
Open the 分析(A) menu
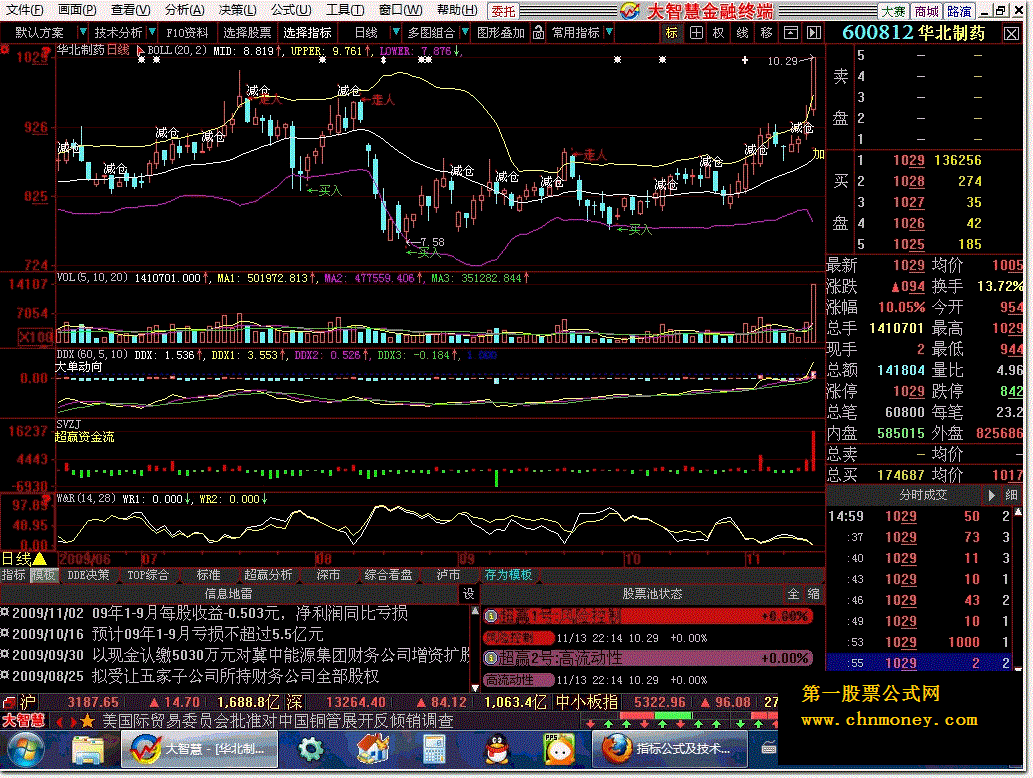[x=185, y=10]
